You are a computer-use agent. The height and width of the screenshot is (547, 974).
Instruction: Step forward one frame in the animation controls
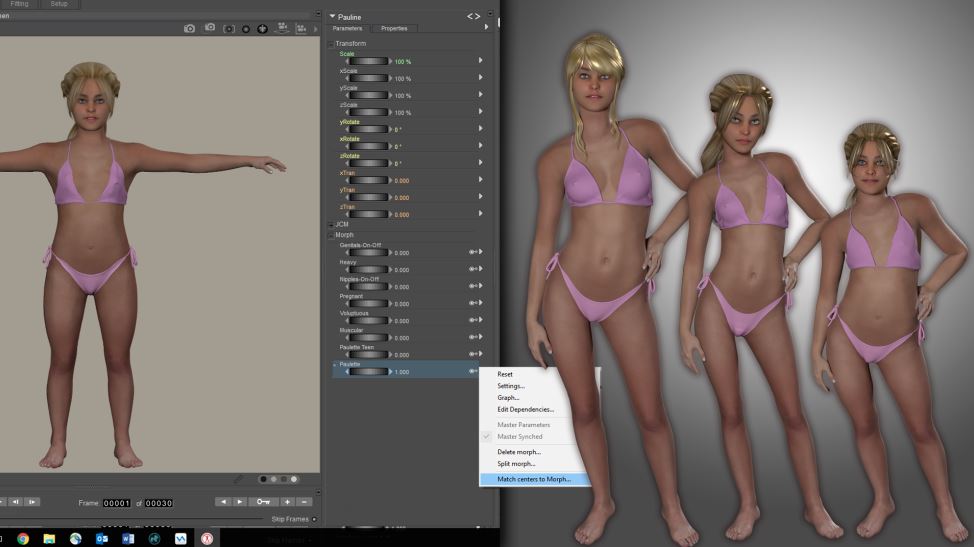click(x=32, y=502)
